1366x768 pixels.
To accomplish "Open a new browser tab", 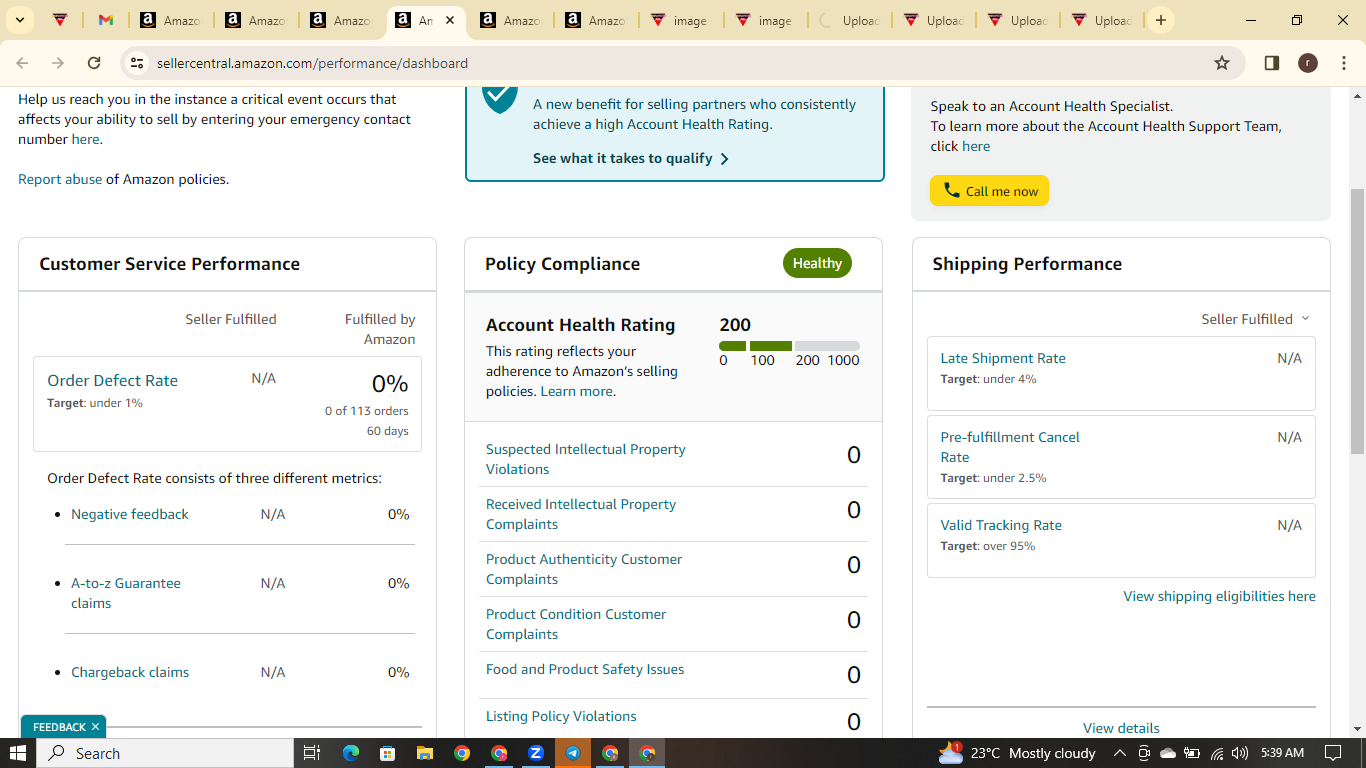I will tap(1160, 20).
